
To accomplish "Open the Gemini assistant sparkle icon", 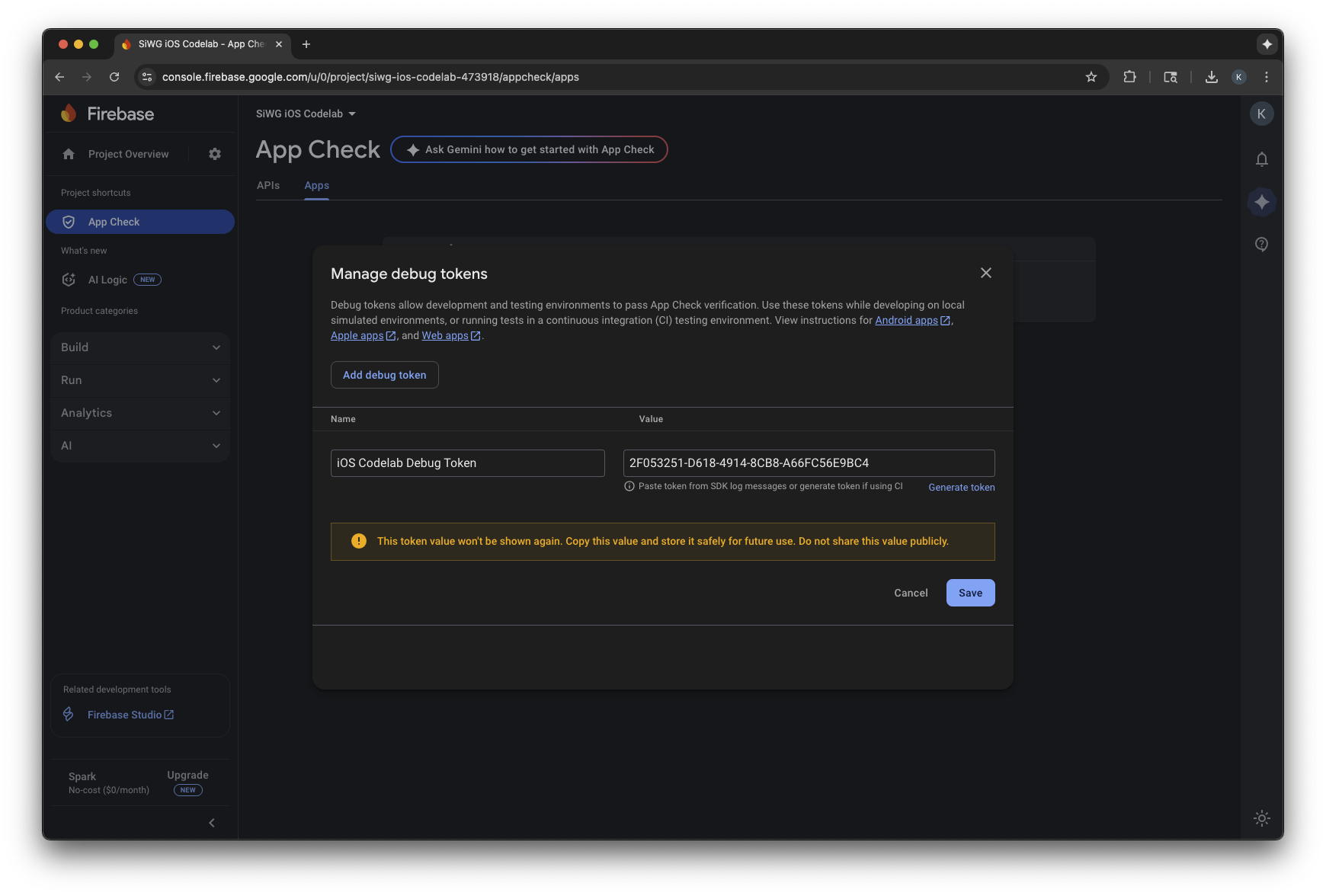I will coord(1262,202).
